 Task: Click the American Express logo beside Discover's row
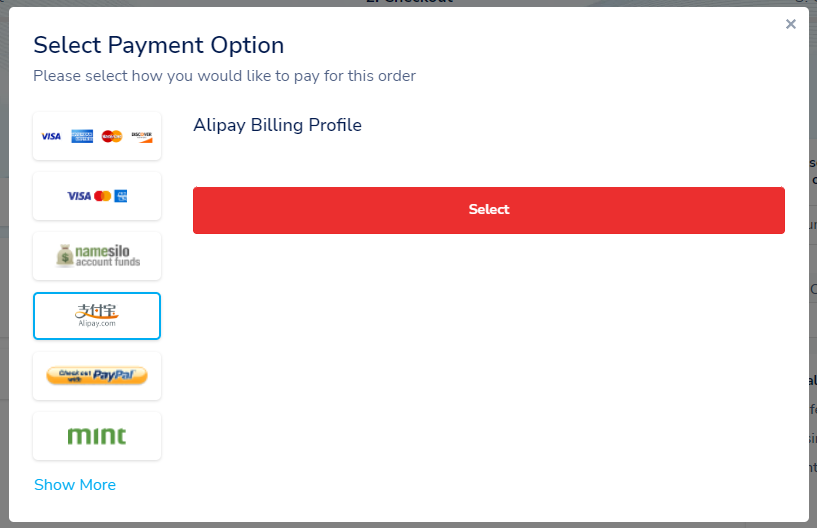click(x=81, y=136)
